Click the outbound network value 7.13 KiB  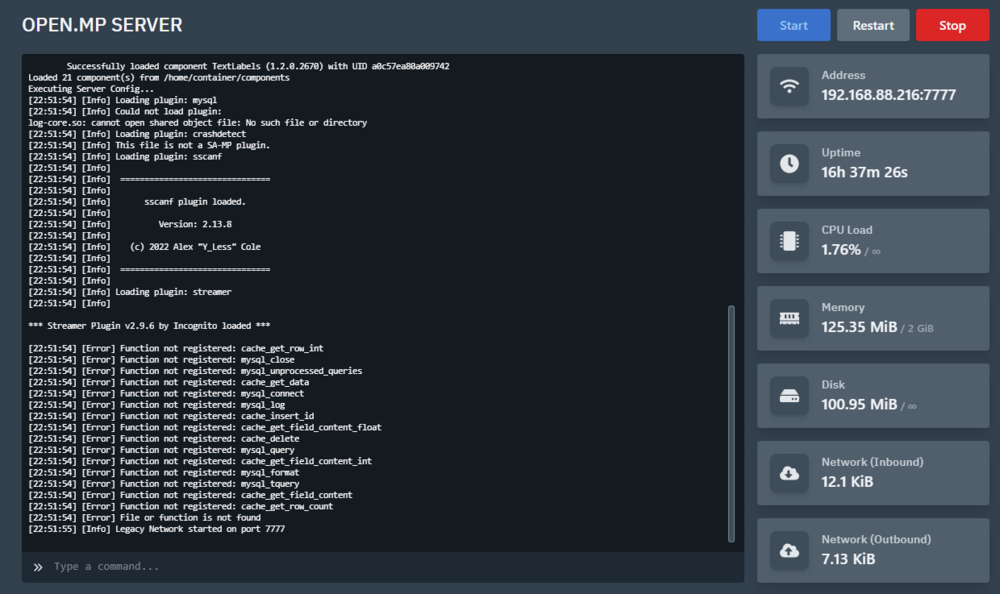848,559
